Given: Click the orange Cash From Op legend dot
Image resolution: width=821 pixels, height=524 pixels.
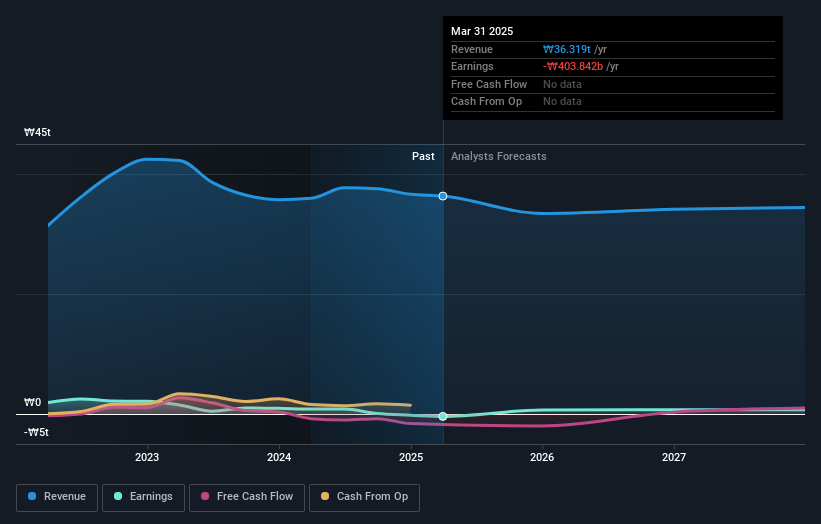Looking at the screenshot, I should pos(325,496).
